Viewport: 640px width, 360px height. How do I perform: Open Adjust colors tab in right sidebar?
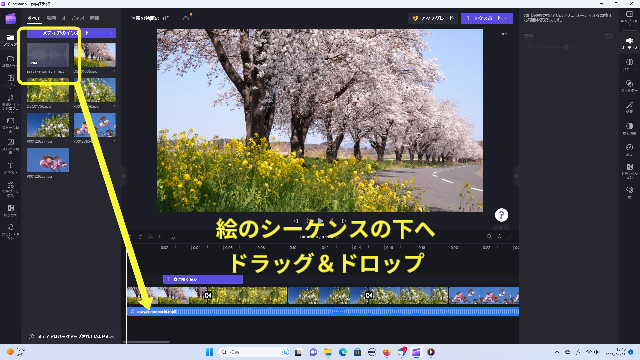(629, 128)
